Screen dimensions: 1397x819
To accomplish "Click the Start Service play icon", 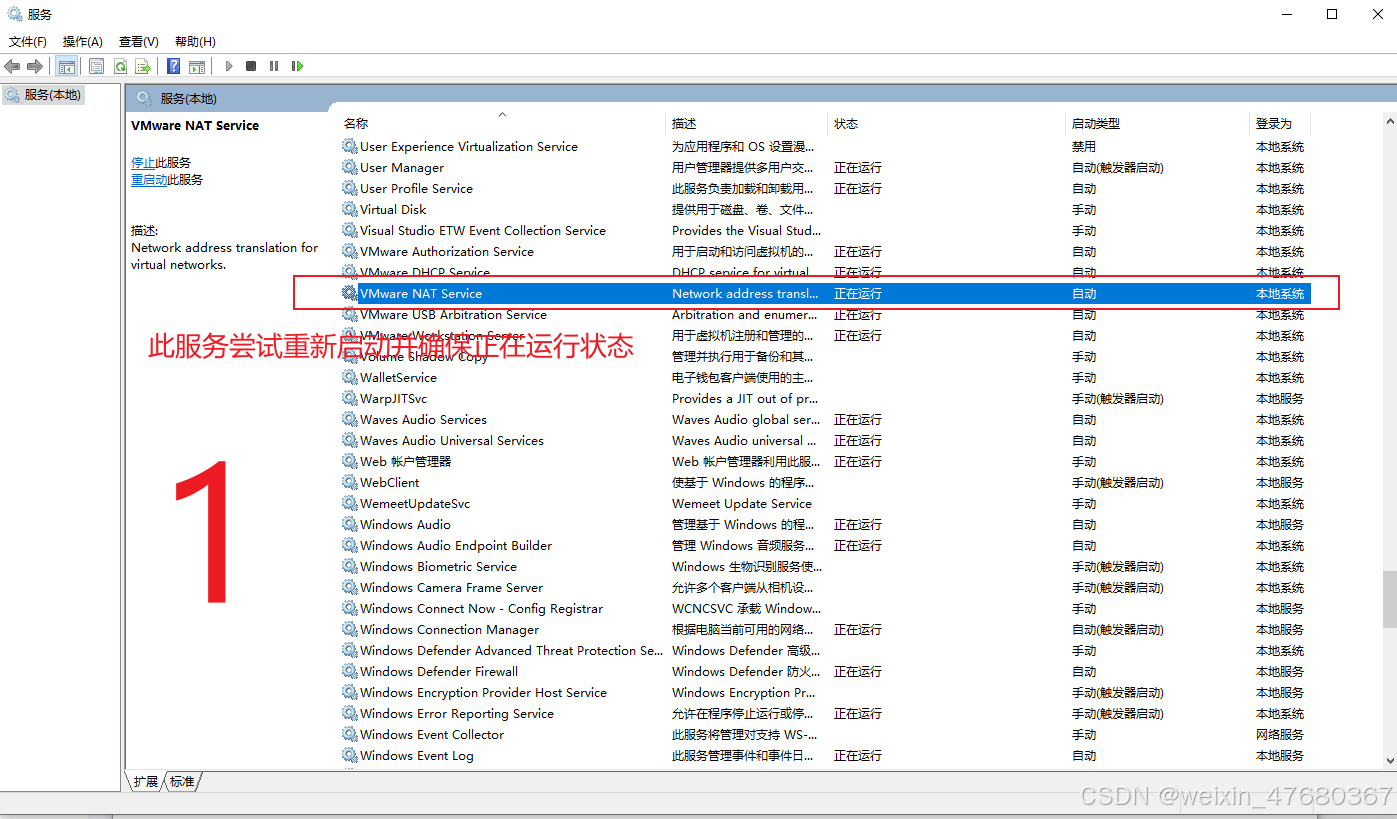I will [229, 66].
